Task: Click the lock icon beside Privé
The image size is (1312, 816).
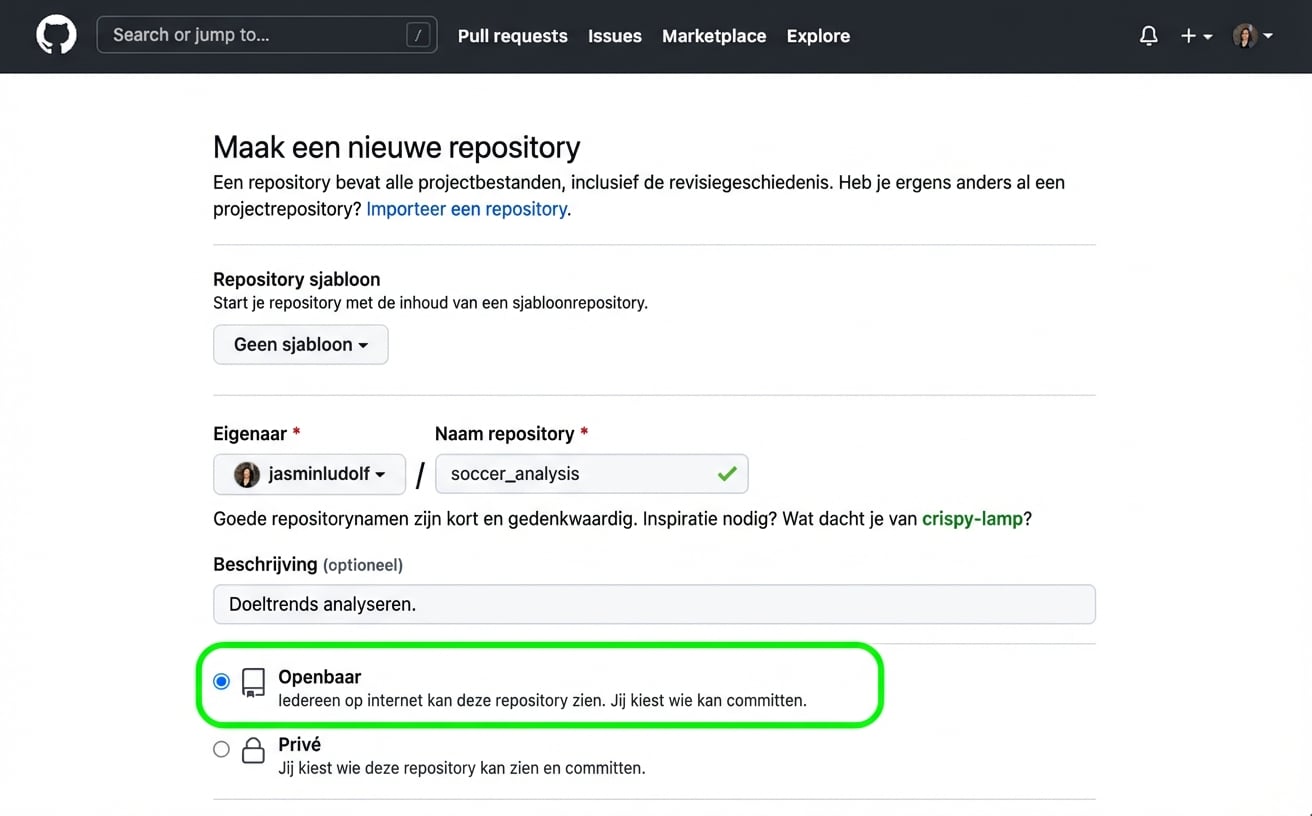Action: coord(253,750)
